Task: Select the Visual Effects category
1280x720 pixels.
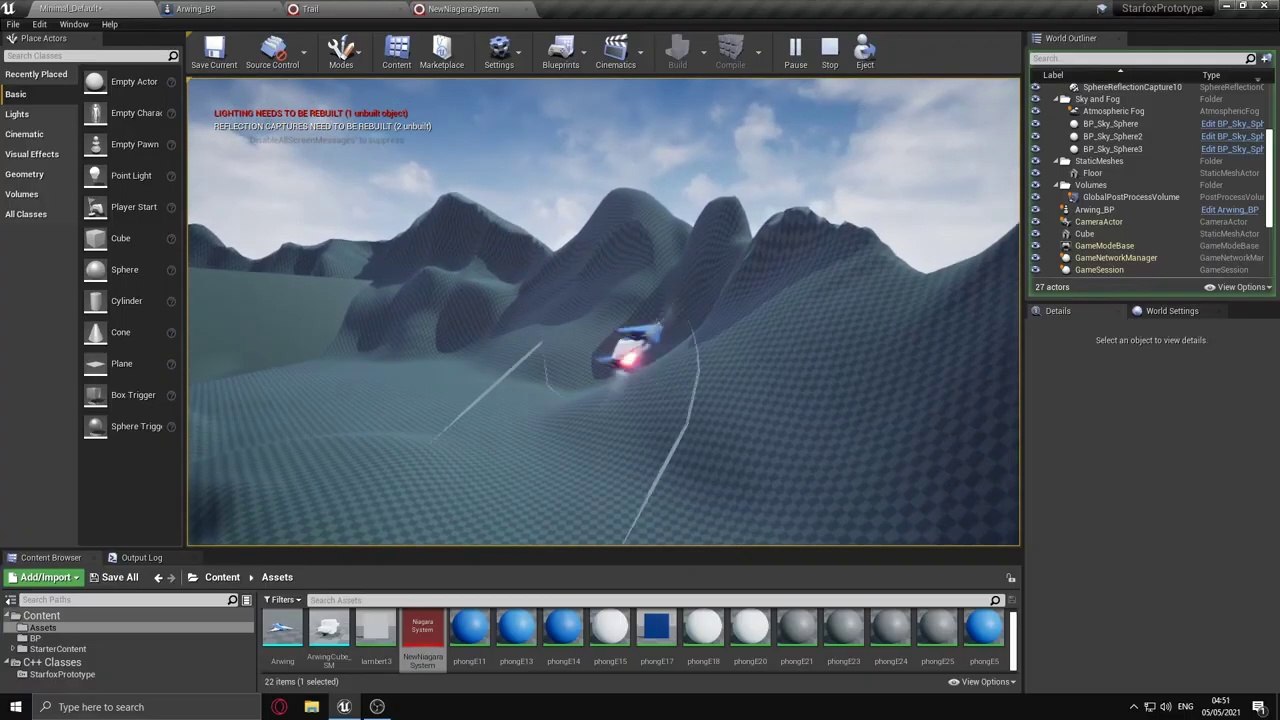Action: (32, 154)
